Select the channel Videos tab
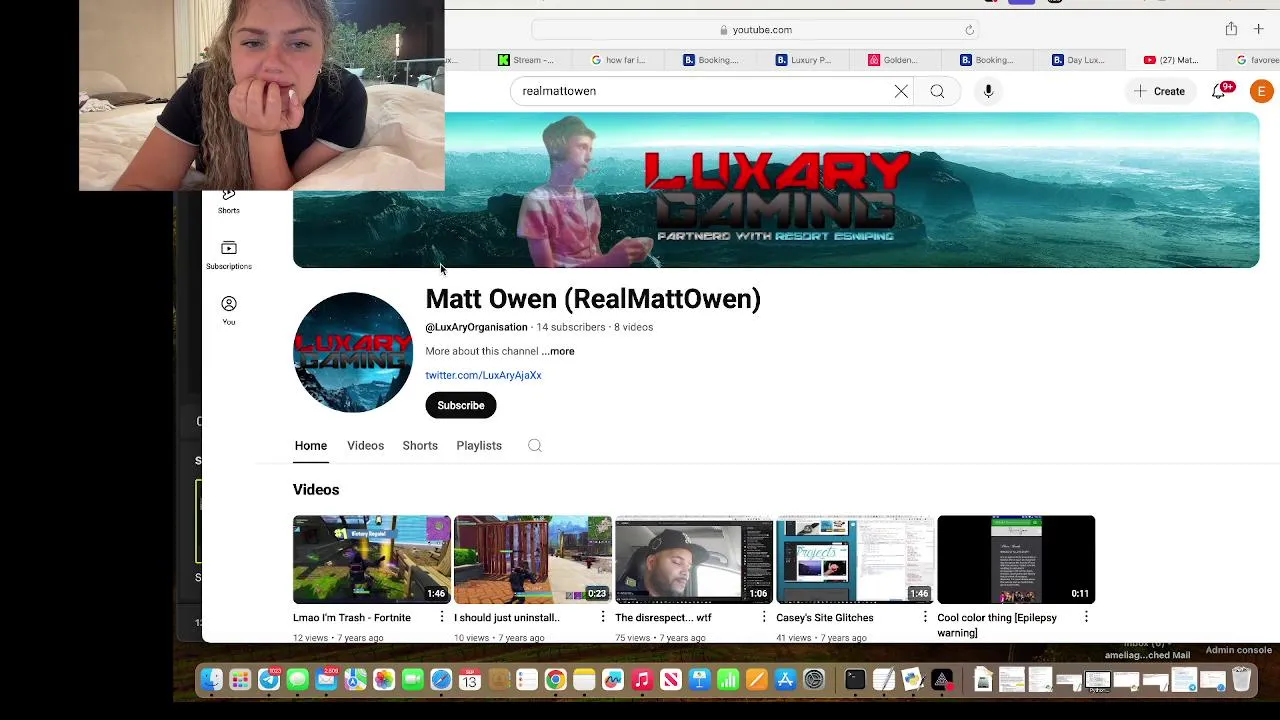The height and width of the screenshot is (720, 1280). [365, 446]
